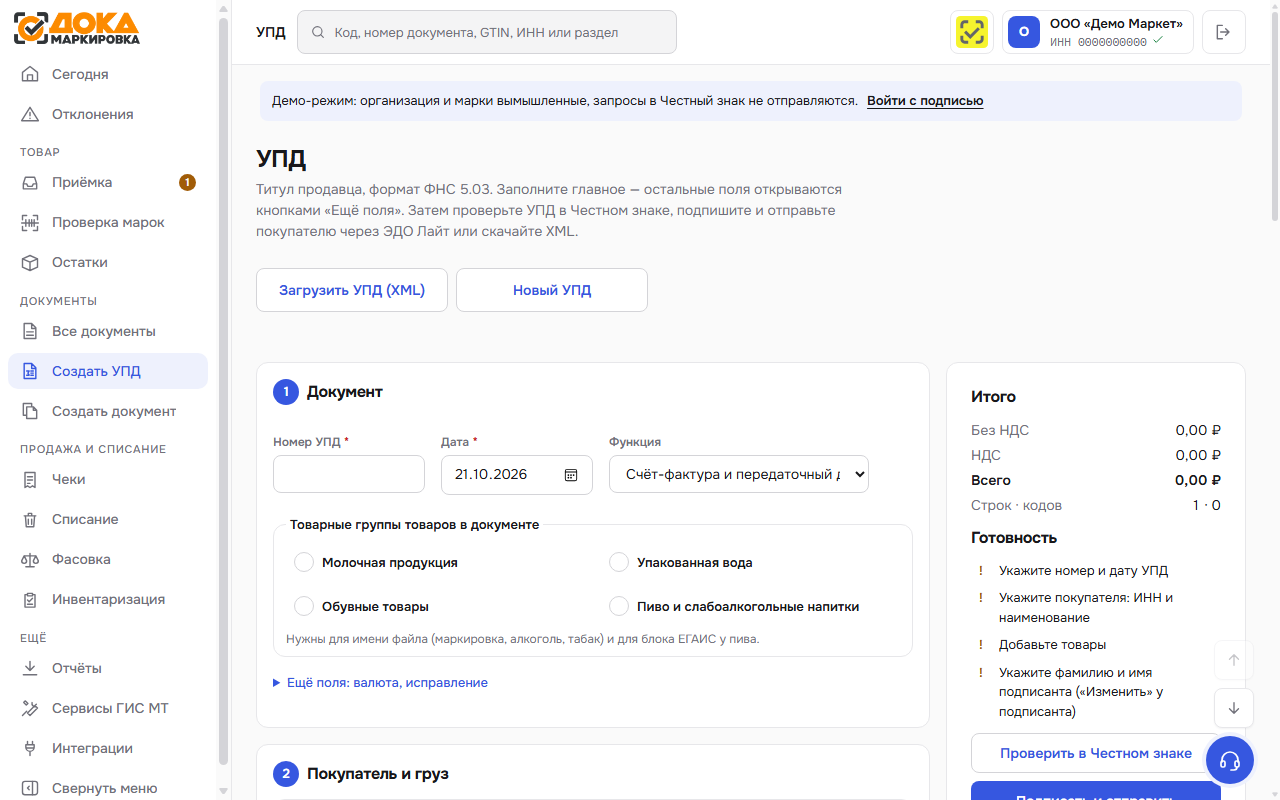Click the Новый УПД button
Viewport: 1280px width, 800px height.
tap(552, 290)
